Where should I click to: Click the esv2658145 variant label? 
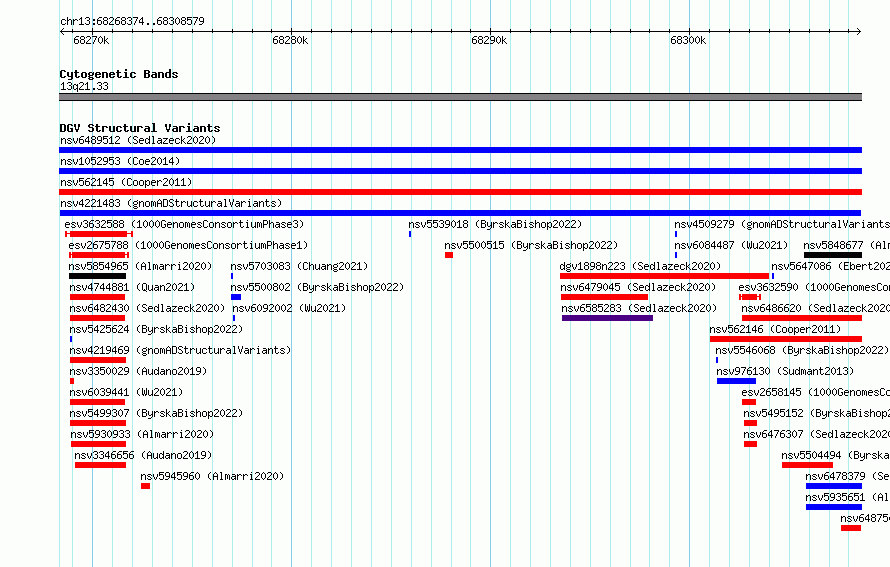coord(816,392)
